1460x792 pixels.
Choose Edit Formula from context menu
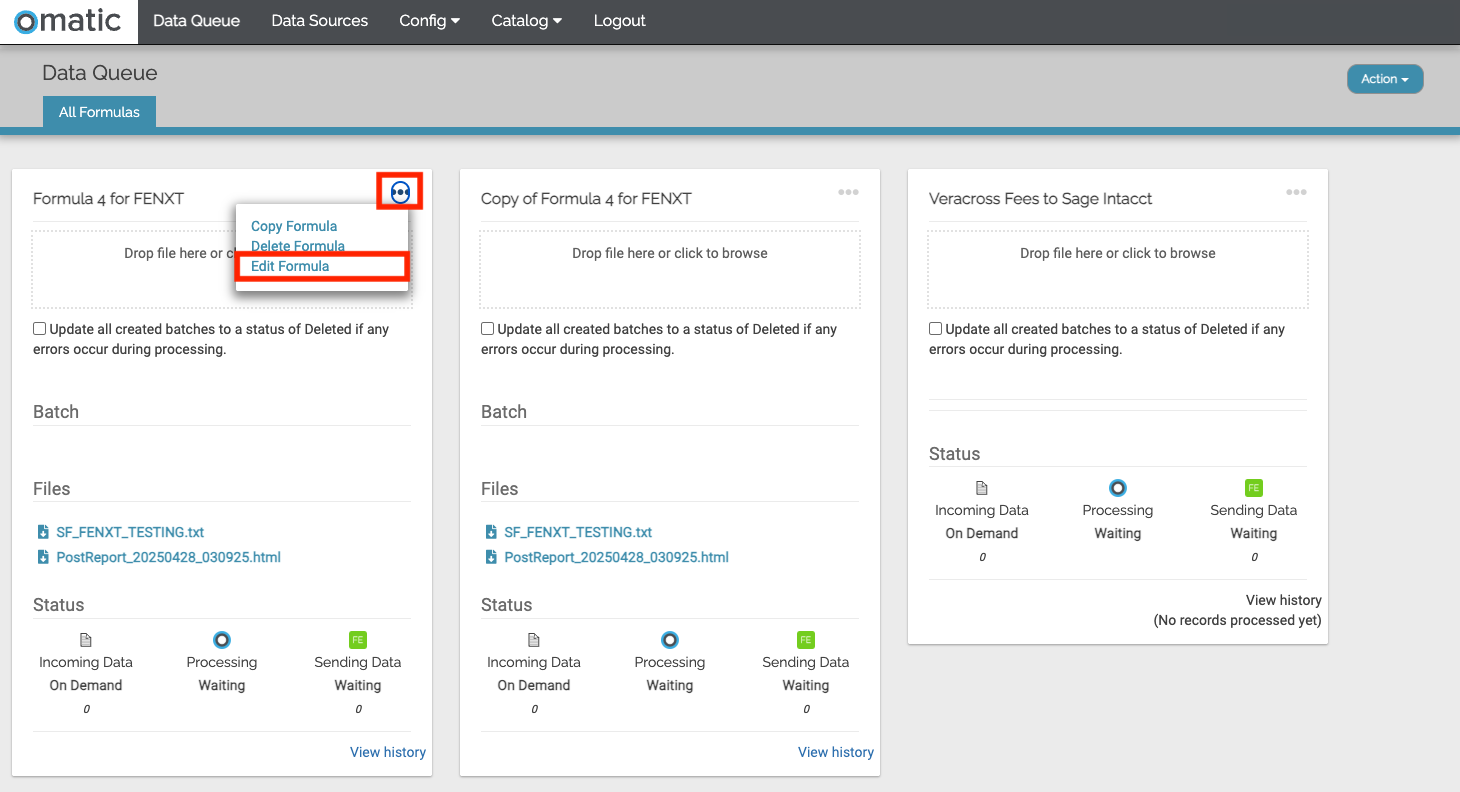[290, 266]
